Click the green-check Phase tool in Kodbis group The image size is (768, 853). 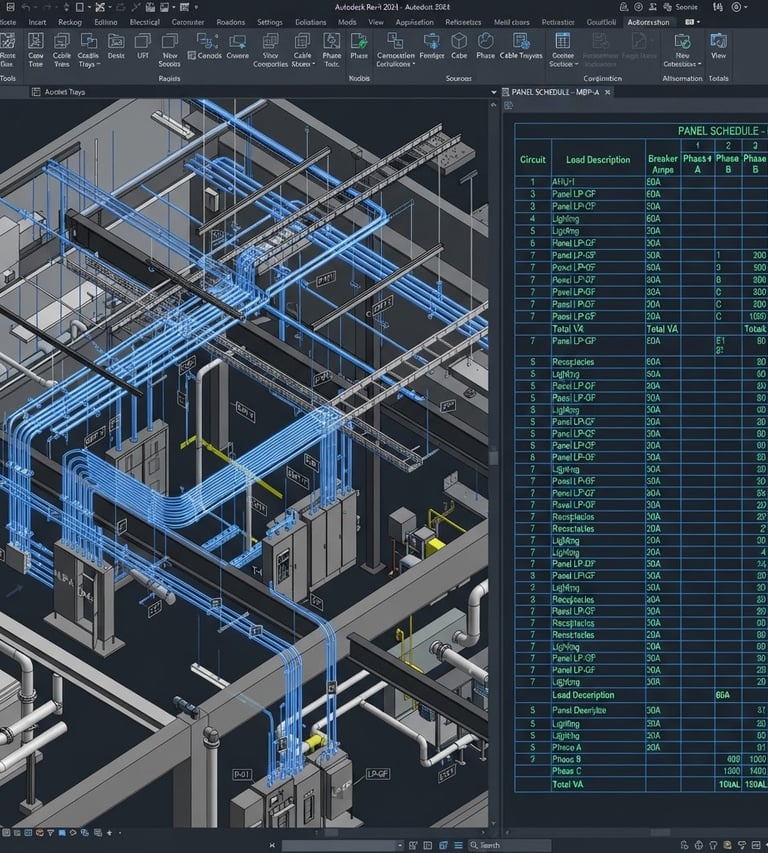coord(359,46)
